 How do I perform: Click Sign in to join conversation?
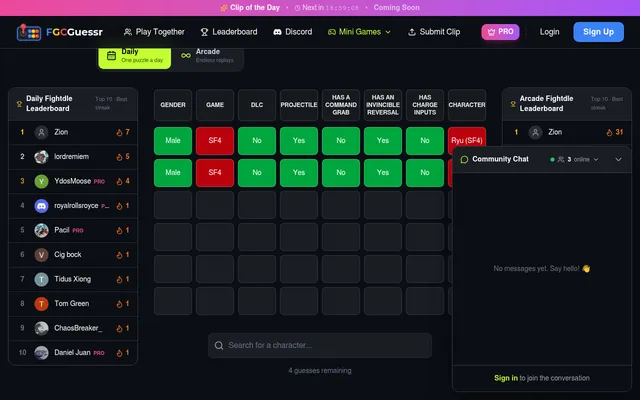[506, 378]
